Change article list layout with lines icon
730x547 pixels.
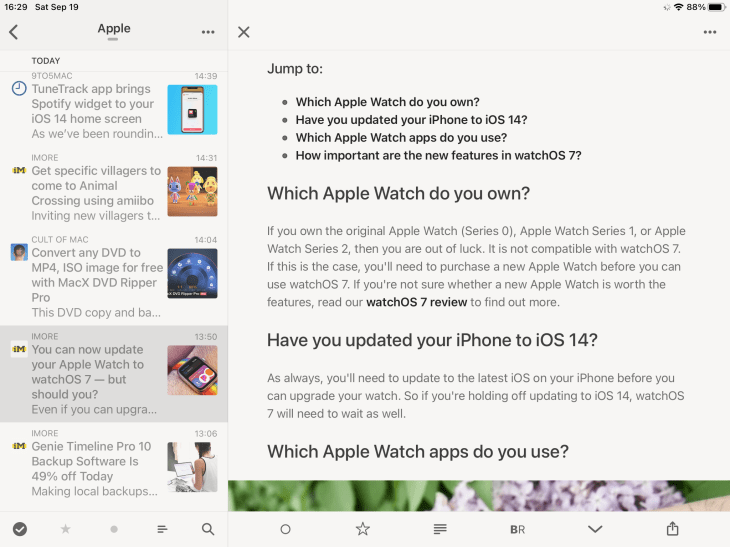[162, 529]
